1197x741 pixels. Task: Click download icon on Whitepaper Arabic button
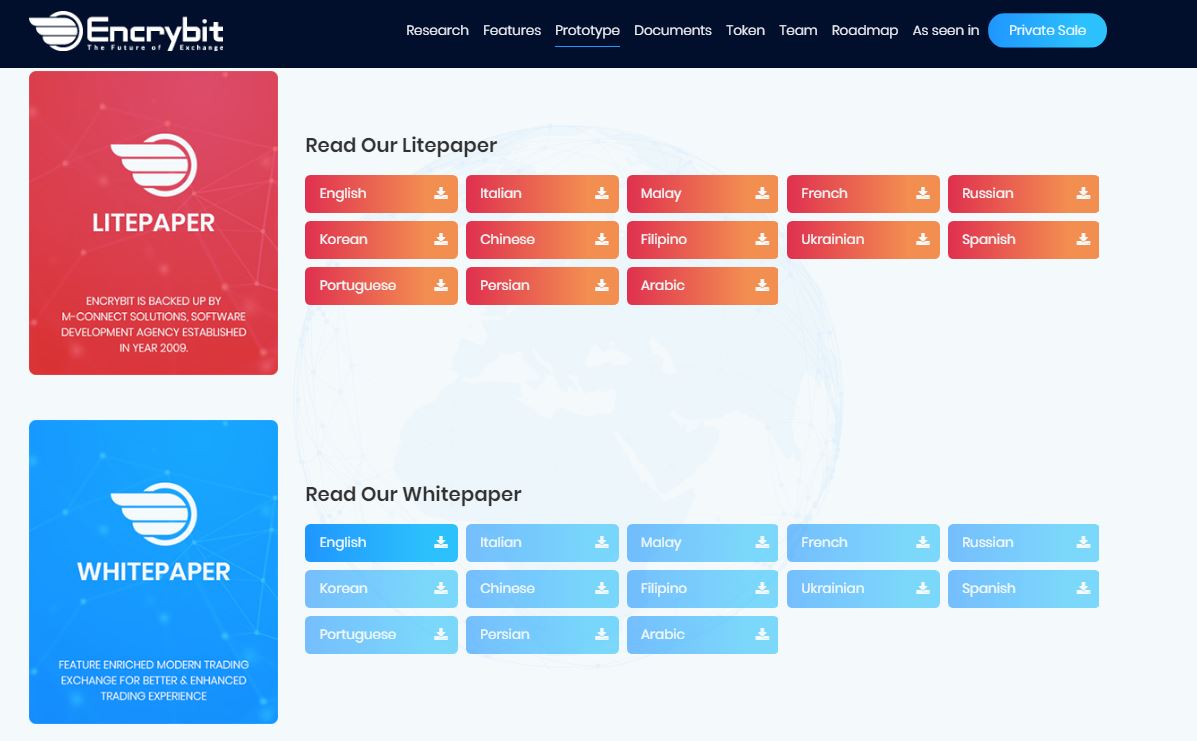click(x=762, y=633)
